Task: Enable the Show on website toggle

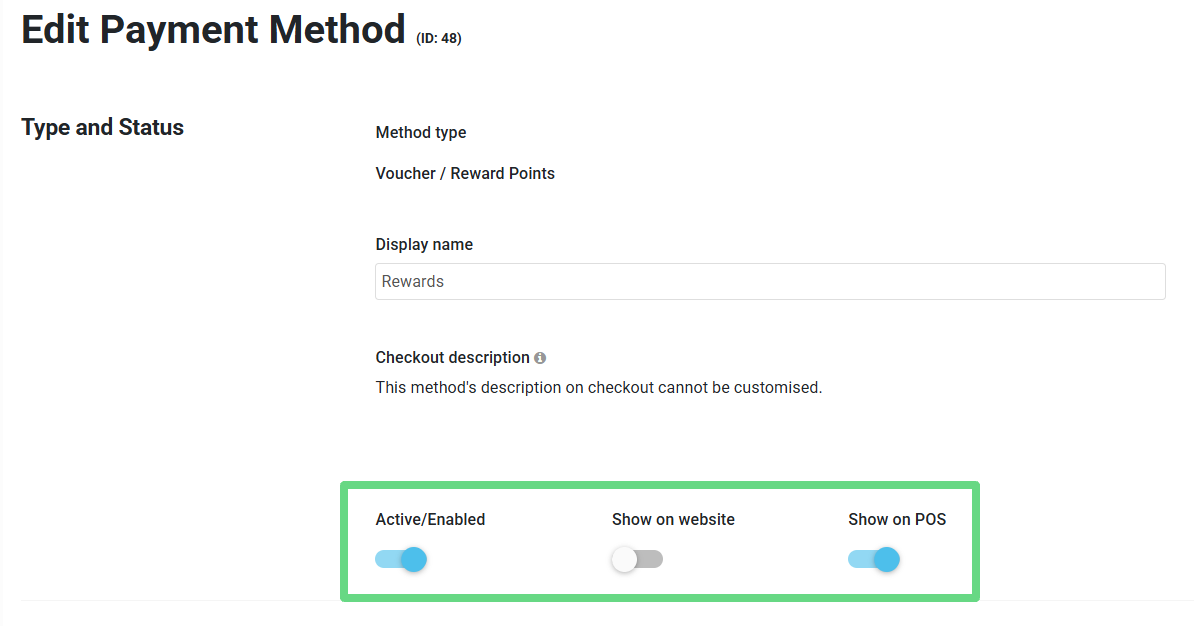Action: coord(637,559)
